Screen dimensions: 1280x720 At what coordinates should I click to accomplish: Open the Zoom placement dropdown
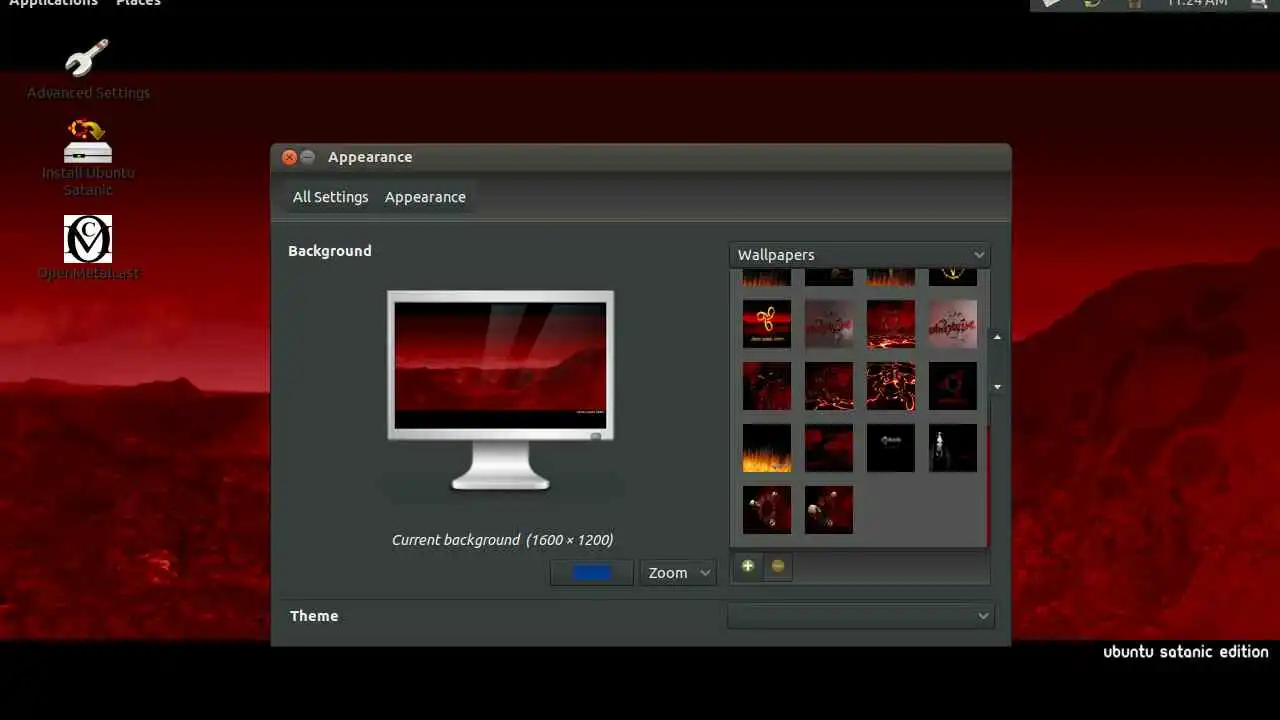click(678, 573)
